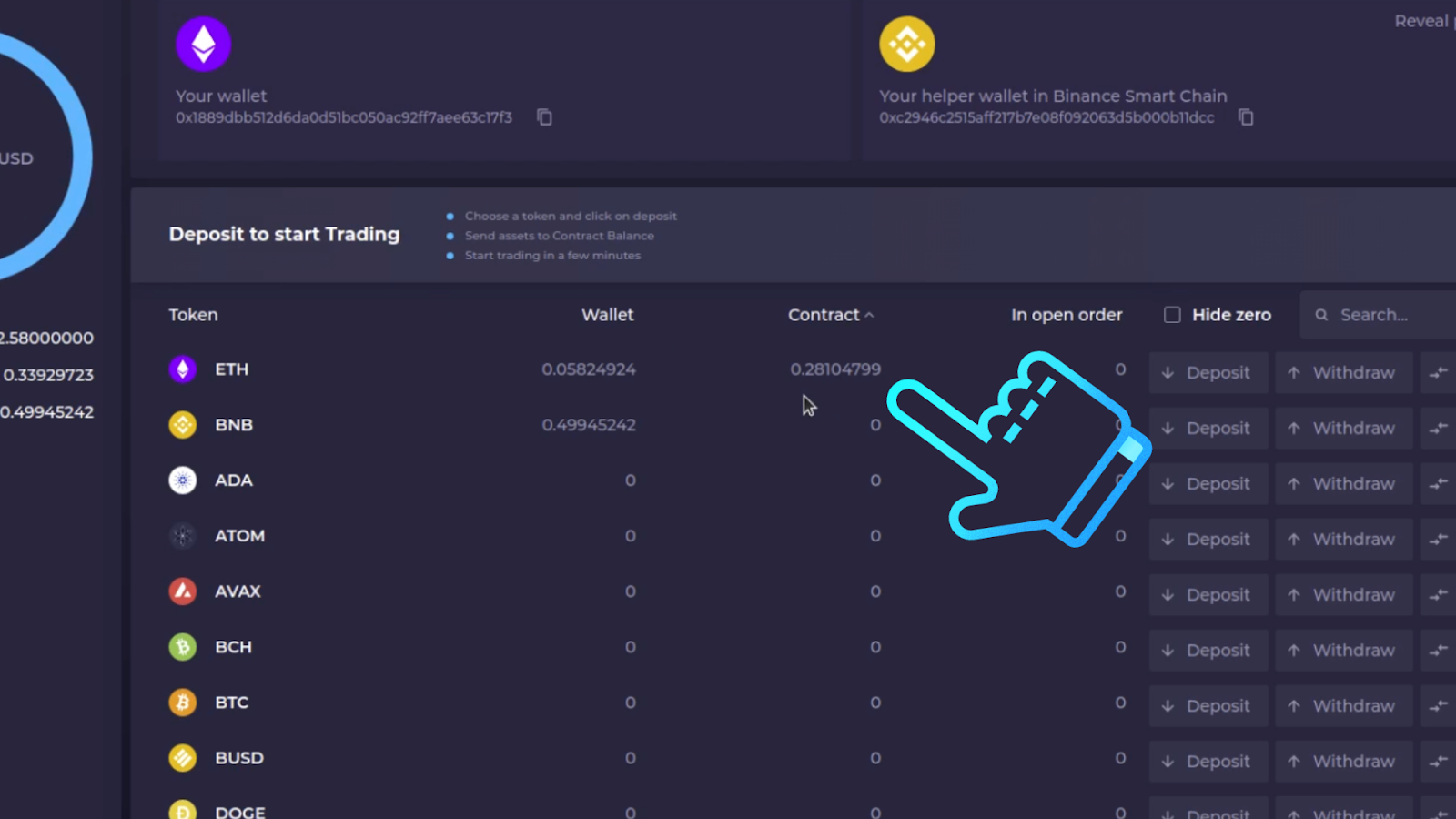Deposit AVAX from its row
The width and height of the screenshot is (1456, 819).
point(1208,594)
